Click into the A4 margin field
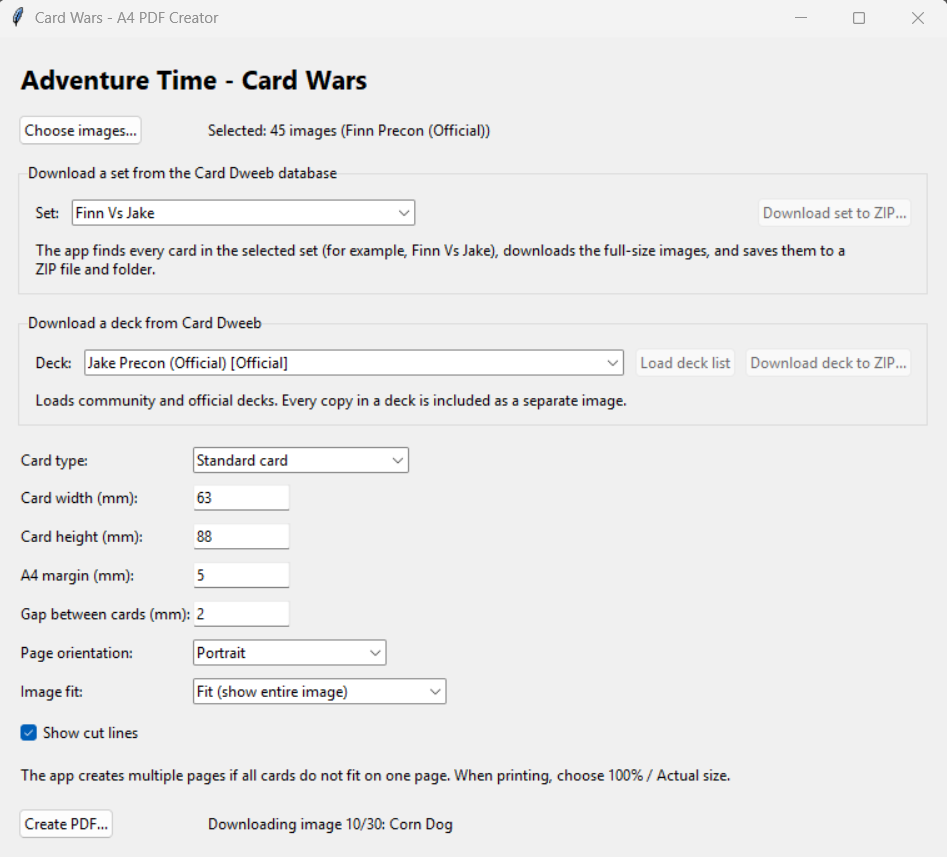The width and height of the screenshot is (947, 857). [x=241, y=575]
